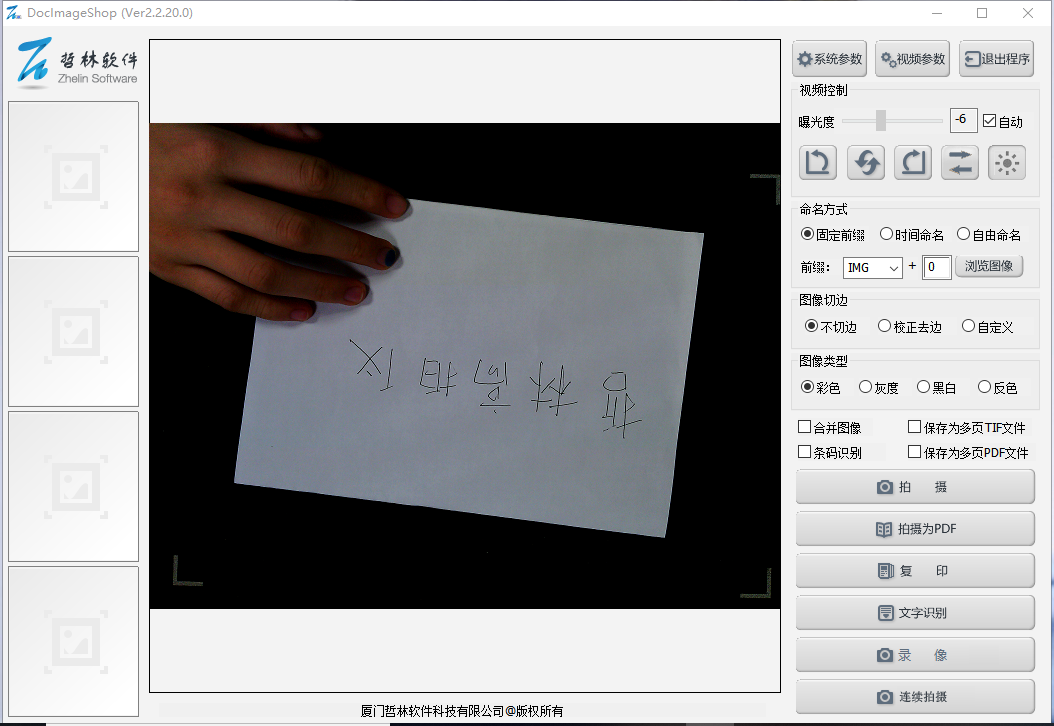
Task: Open 系统参数 system settings
Action: (x=829, y=59)
